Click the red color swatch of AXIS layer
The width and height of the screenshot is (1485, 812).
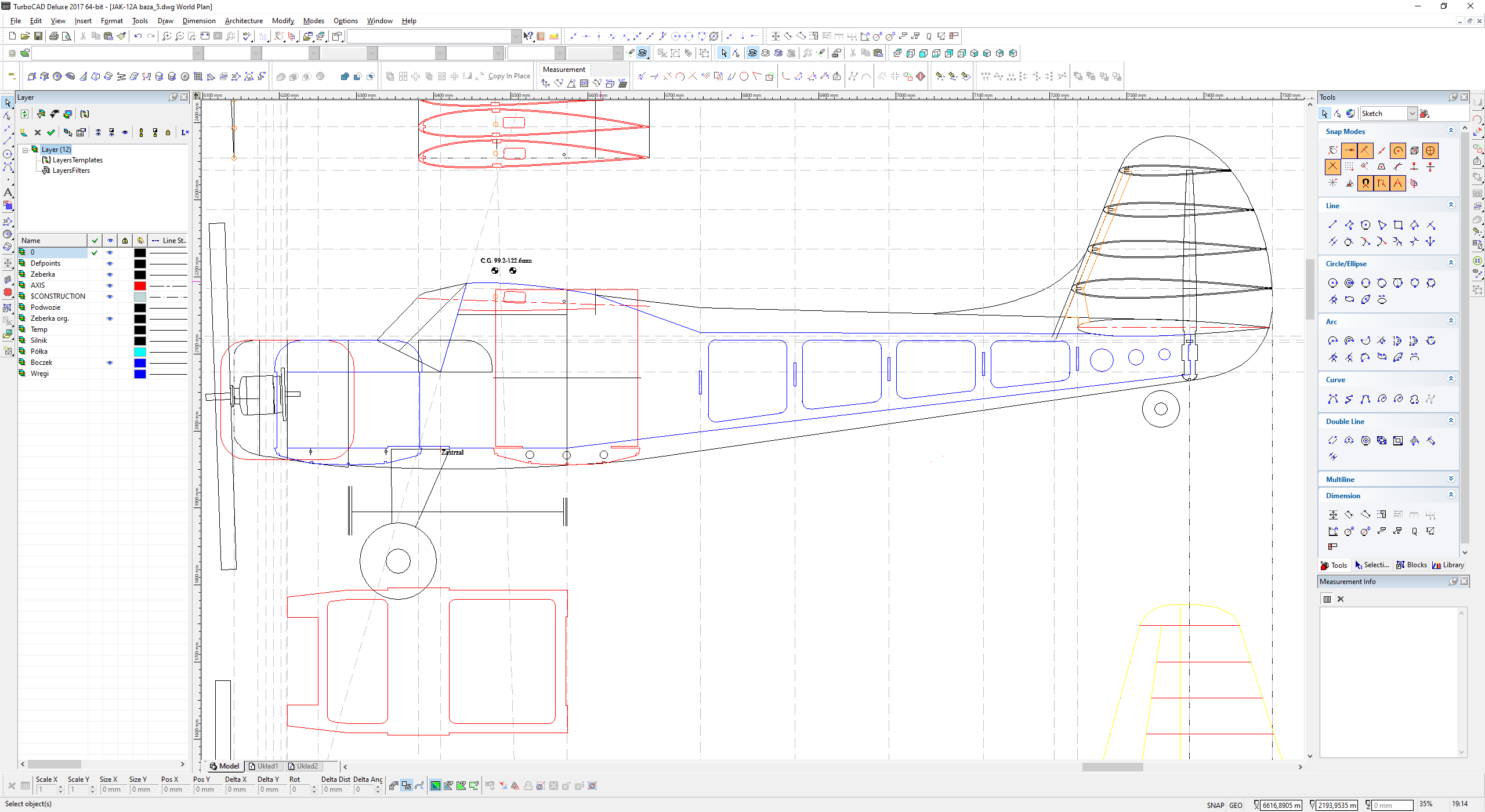(140, 285)
